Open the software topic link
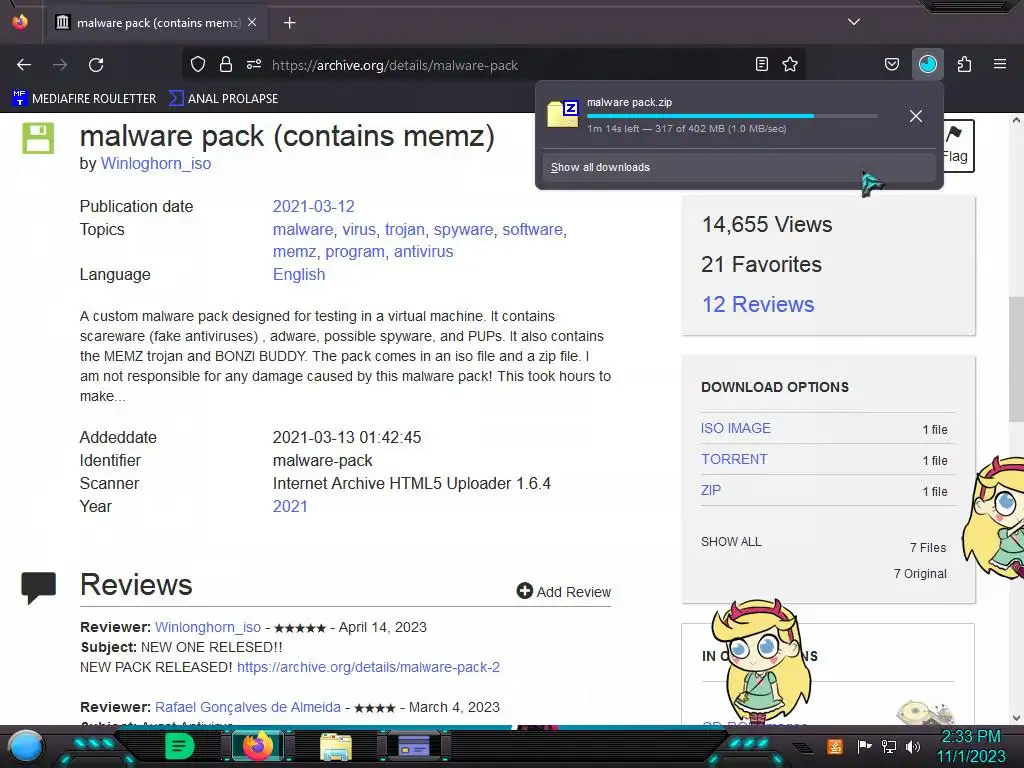Viewport: 1024px width, 768px height. coord(532,230)
